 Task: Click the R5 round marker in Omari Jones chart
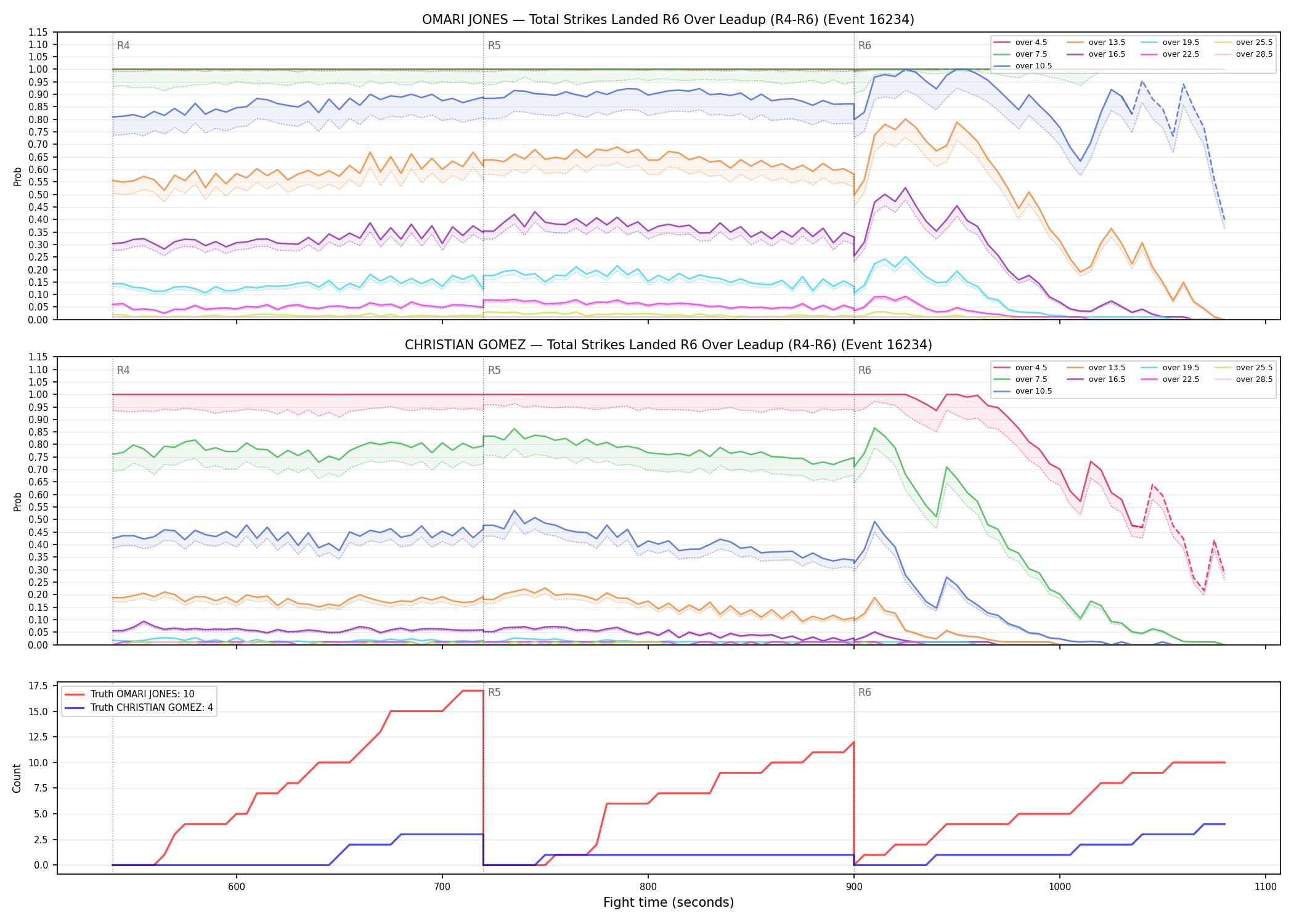494,46
